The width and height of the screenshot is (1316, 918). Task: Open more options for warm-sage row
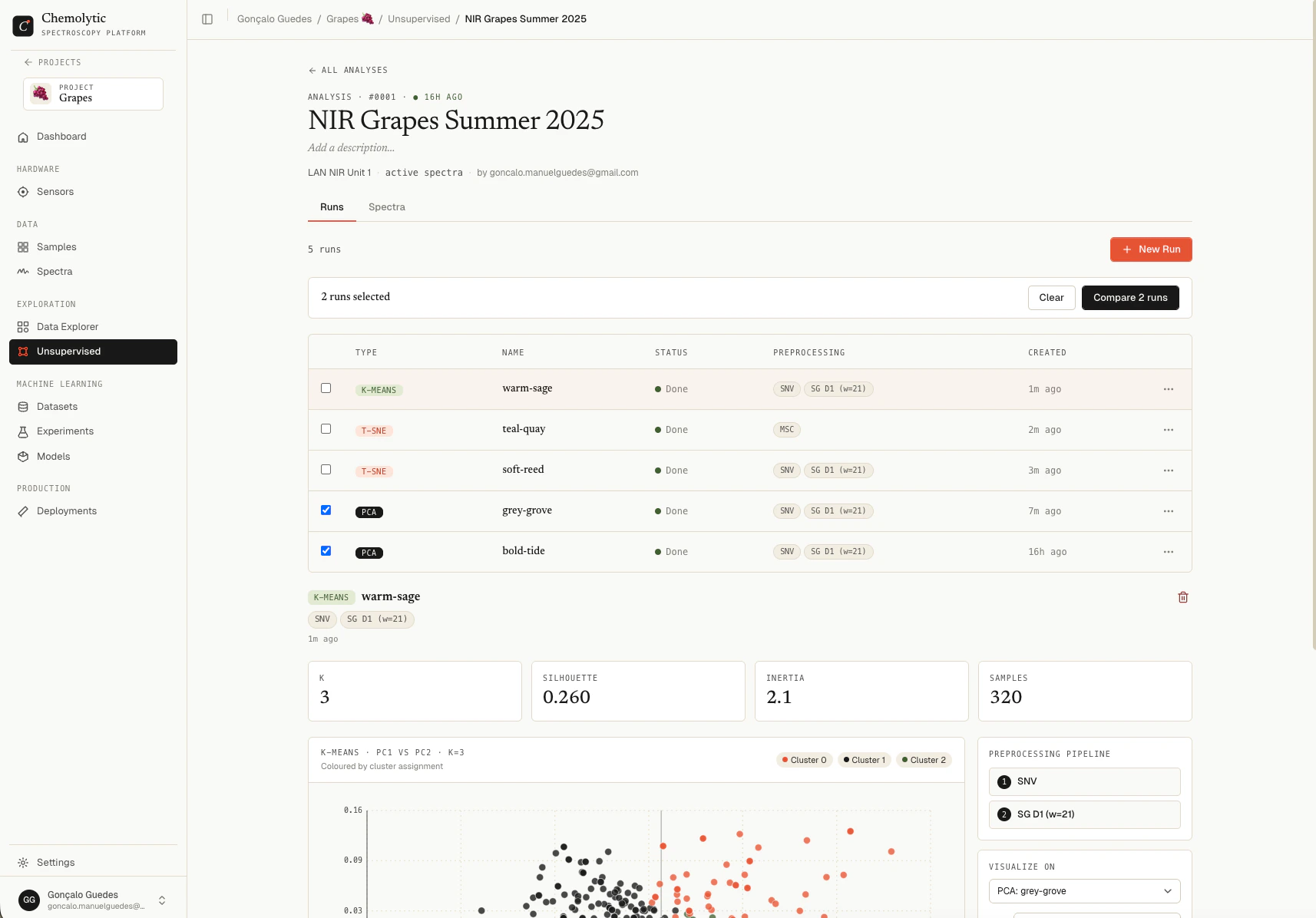click(1169, 389)
